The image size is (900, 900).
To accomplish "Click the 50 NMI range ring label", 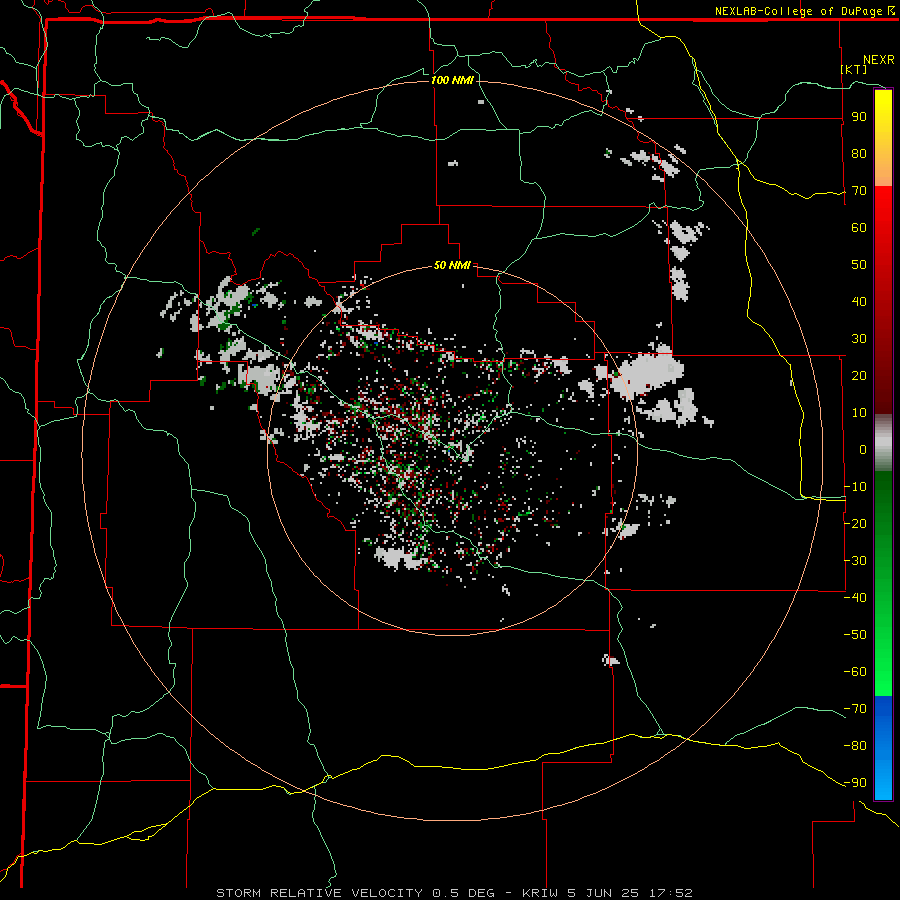I will point(452,265).
